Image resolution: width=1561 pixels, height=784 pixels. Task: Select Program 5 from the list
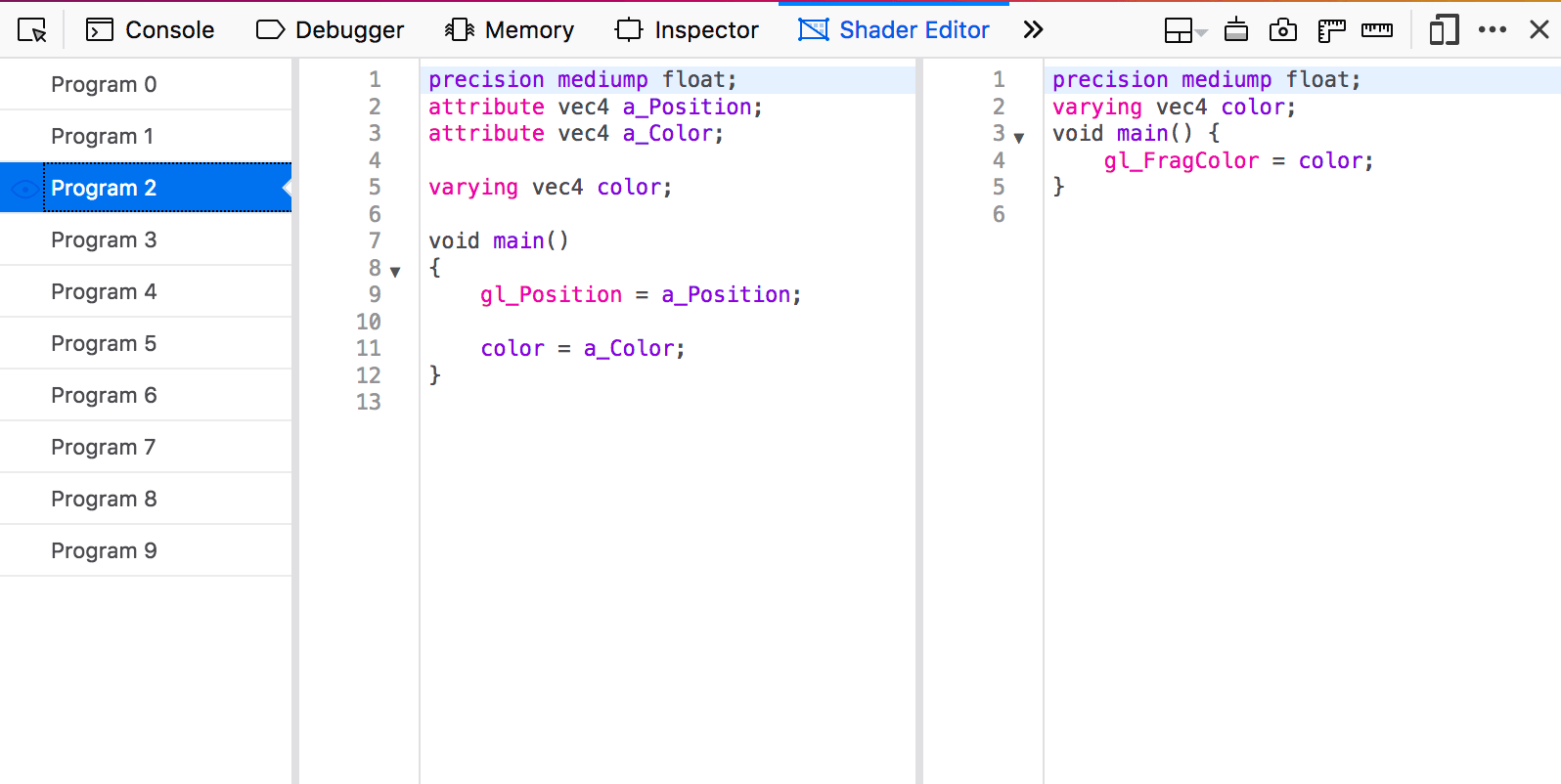104,344
